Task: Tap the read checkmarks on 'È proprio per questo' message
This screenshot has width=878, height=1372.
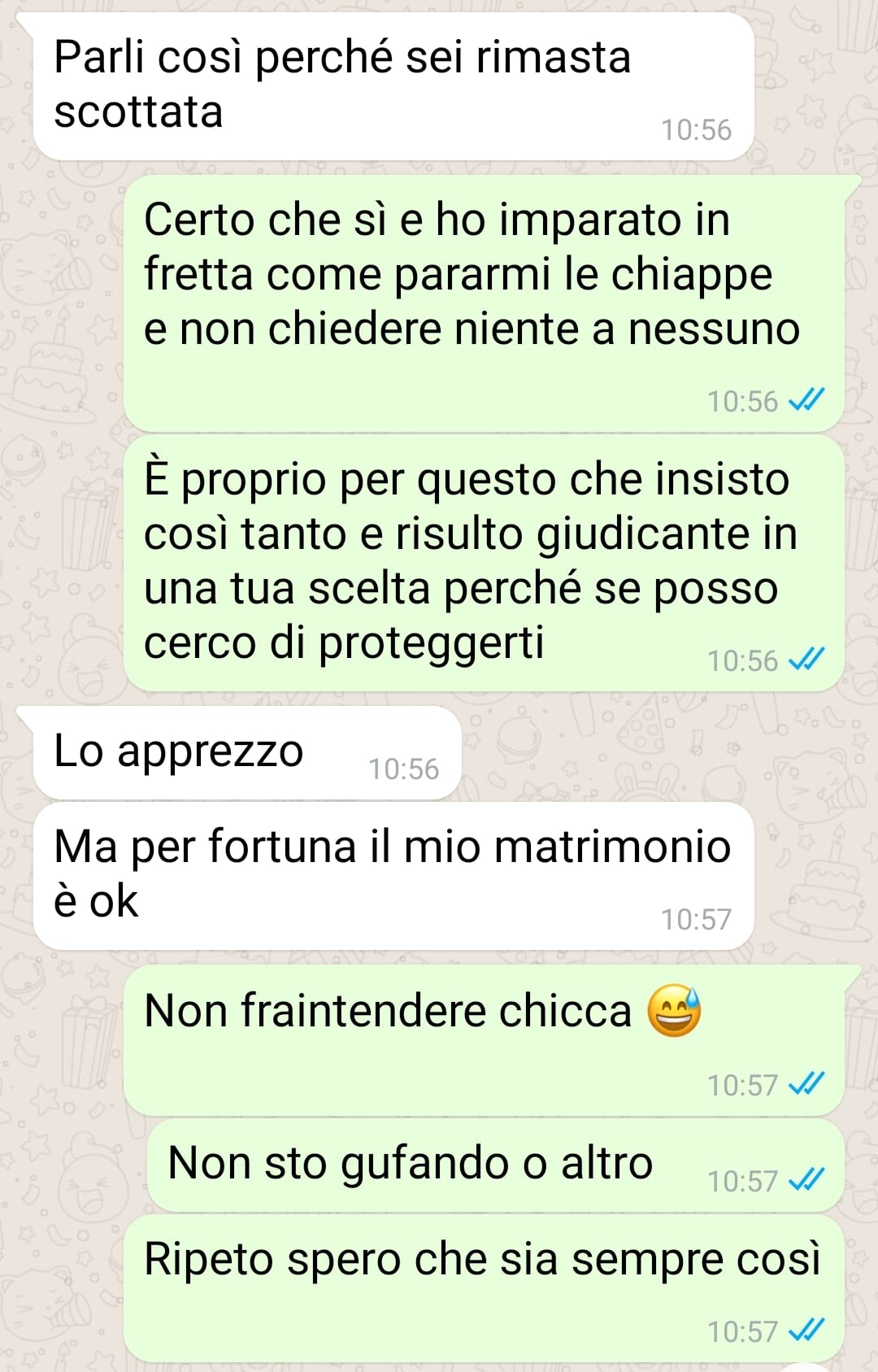Action: [807, 660]
